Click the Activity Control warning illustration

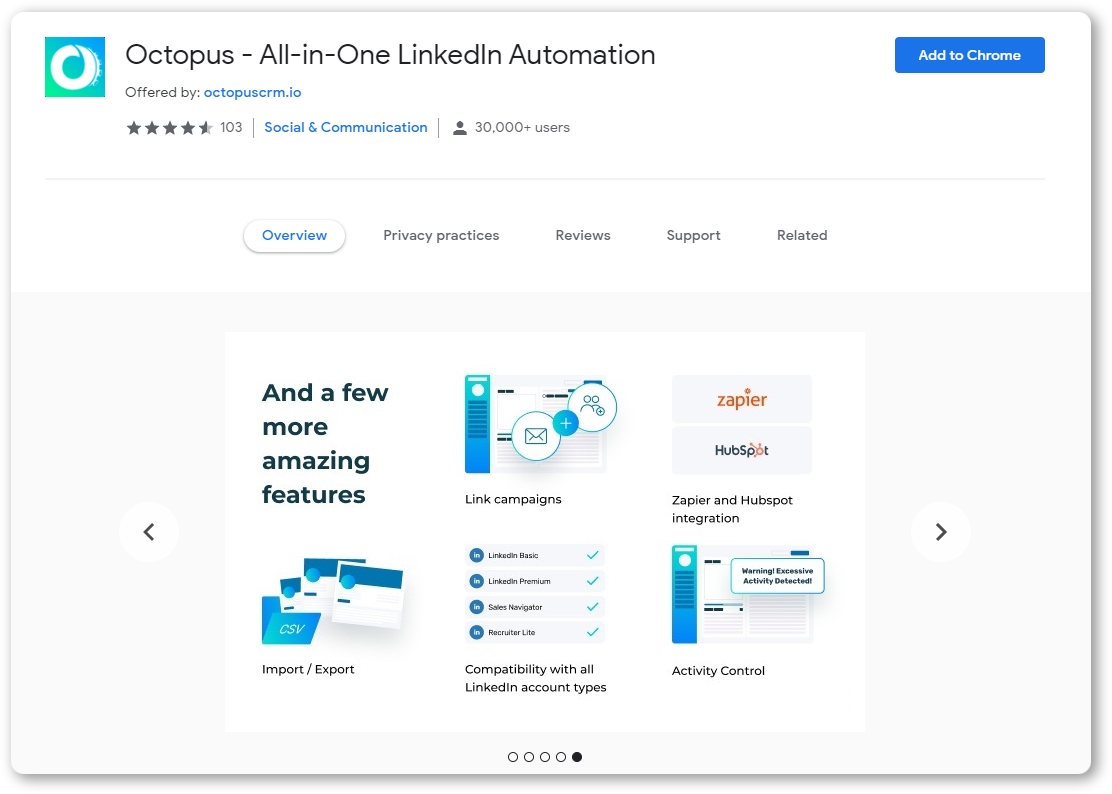point(748,594)
